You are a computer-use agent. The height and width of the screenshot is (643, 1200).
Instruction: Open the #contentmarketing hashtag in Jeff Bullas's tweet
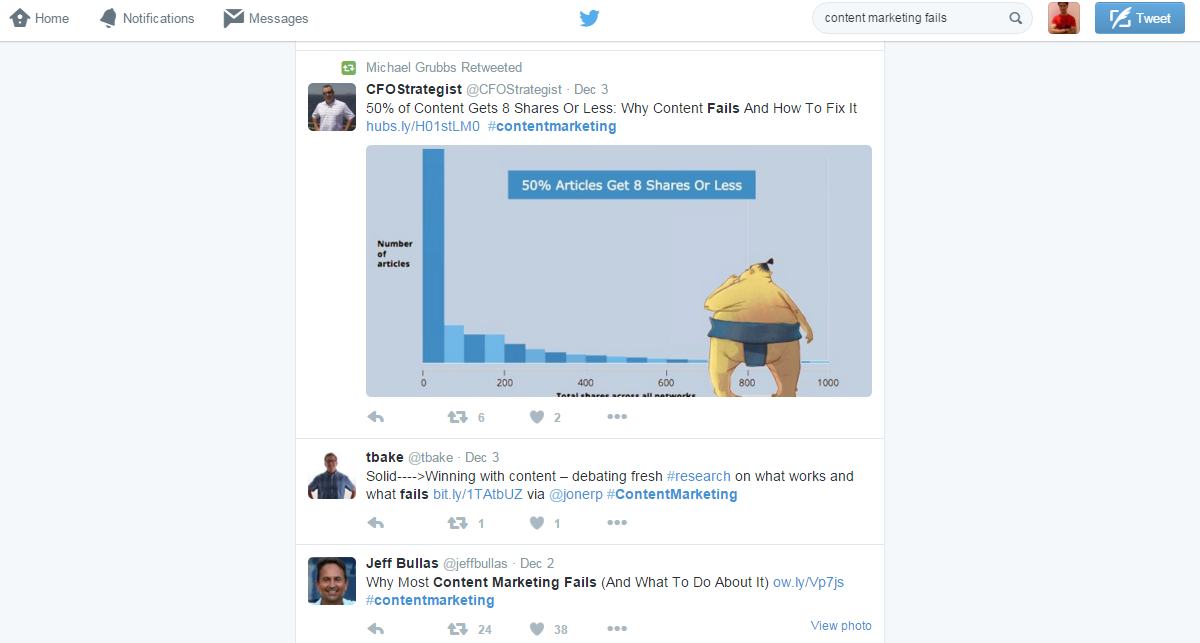pyautogui.click(x=430, y=600)
